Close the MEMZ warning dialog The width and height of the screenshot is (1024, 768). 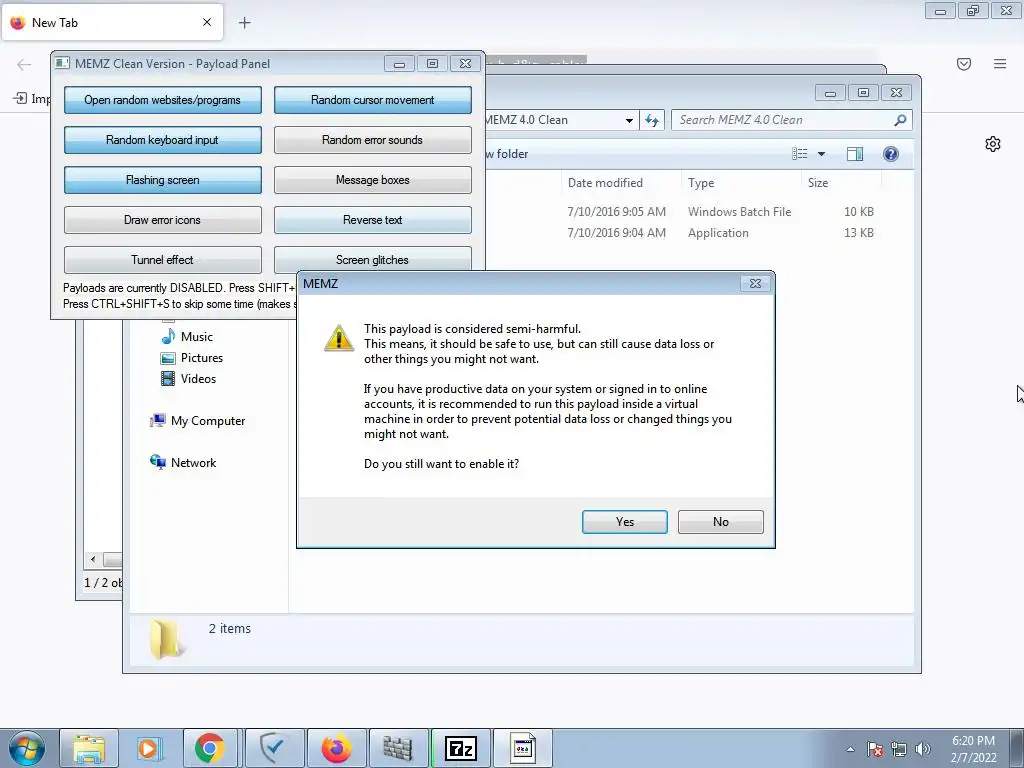point(755,283)
